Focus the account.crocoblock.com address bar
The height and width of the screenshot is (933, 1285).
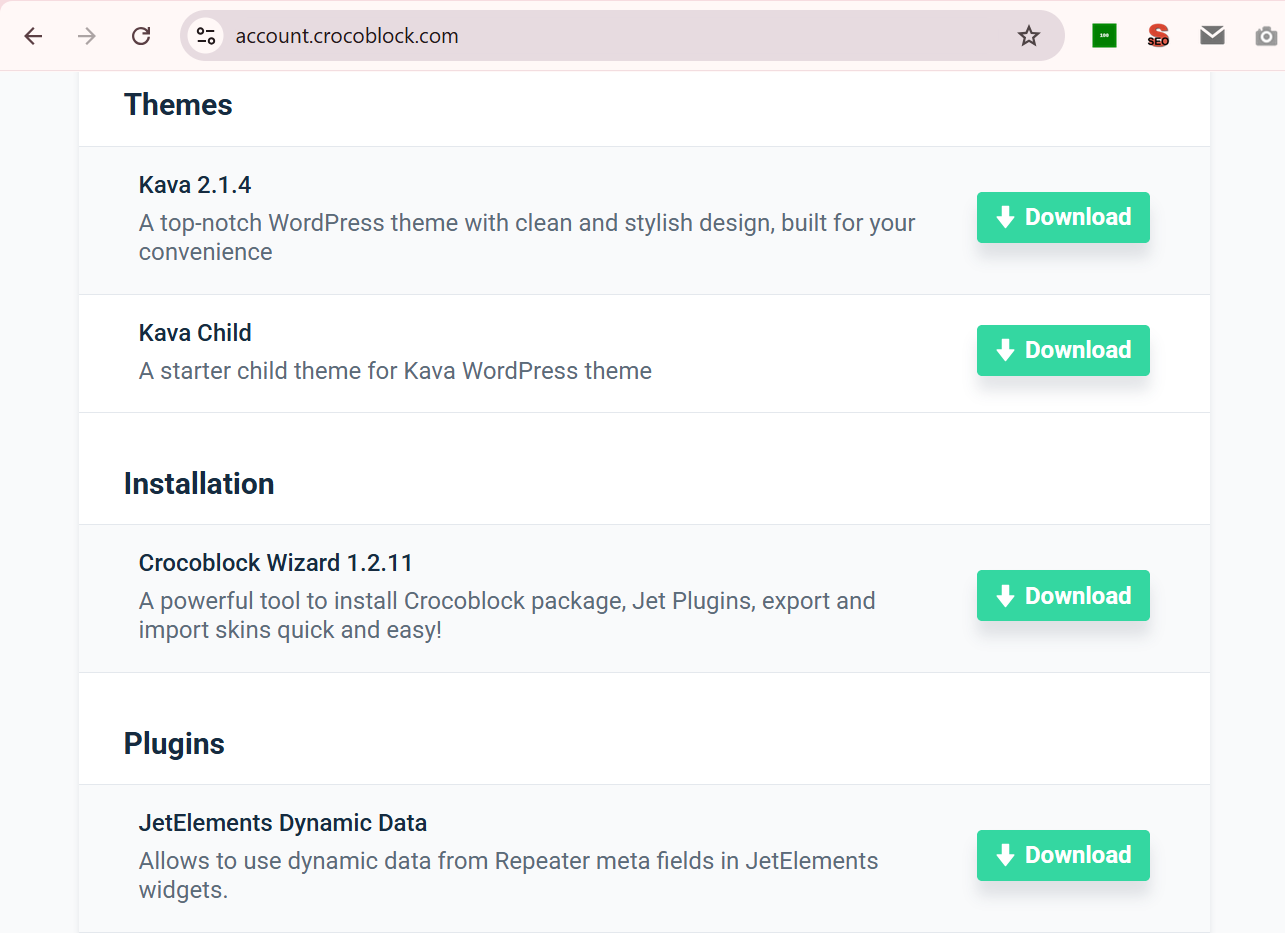click(600, 36)
